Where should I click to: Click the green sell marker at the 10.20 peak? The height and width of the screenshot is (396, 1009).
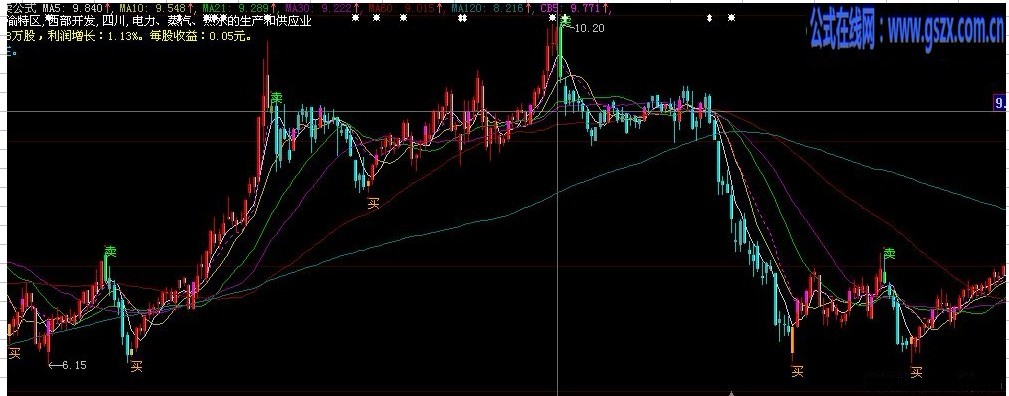565,21
